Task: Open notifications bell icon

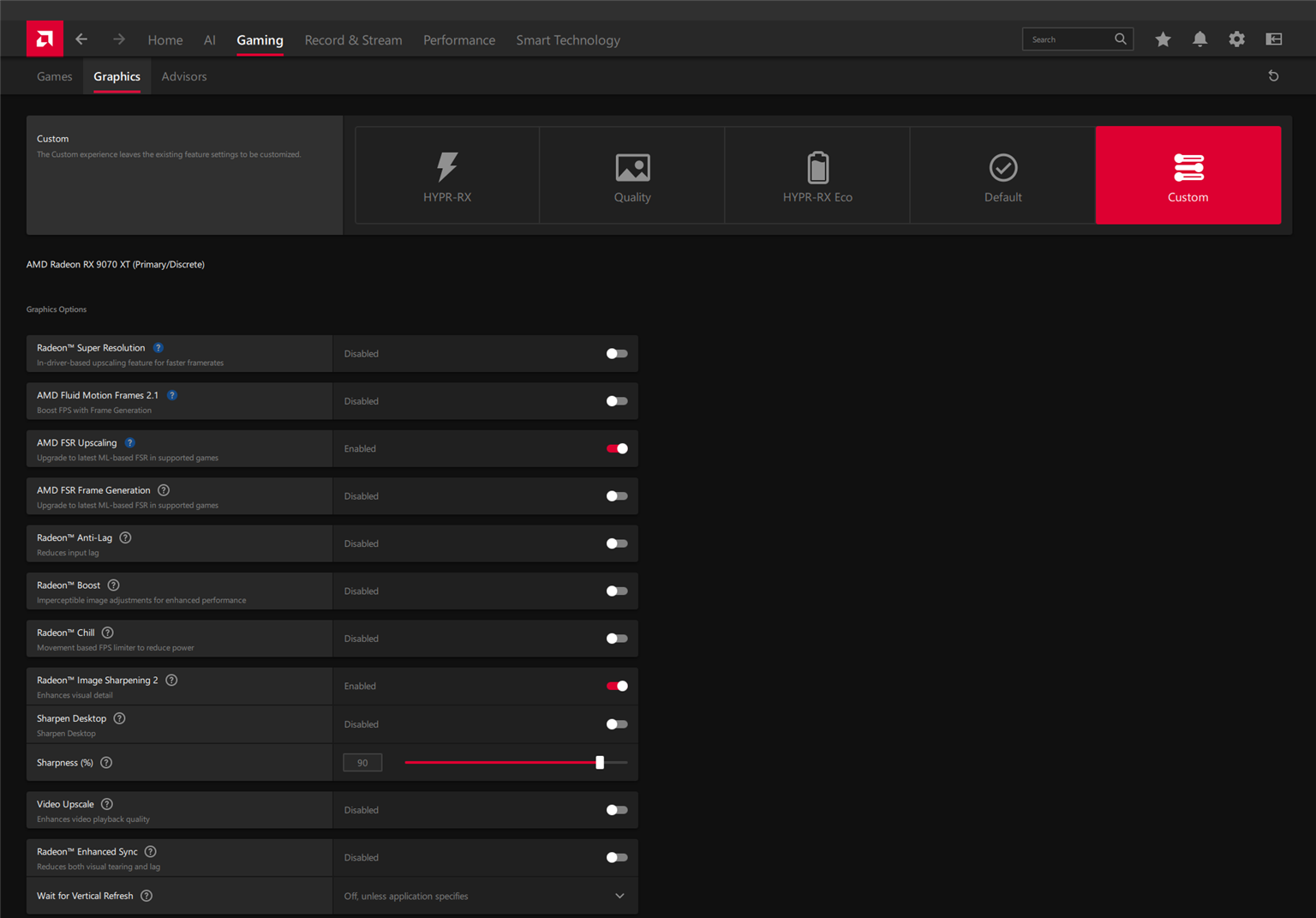Action: pos(1200,39)
